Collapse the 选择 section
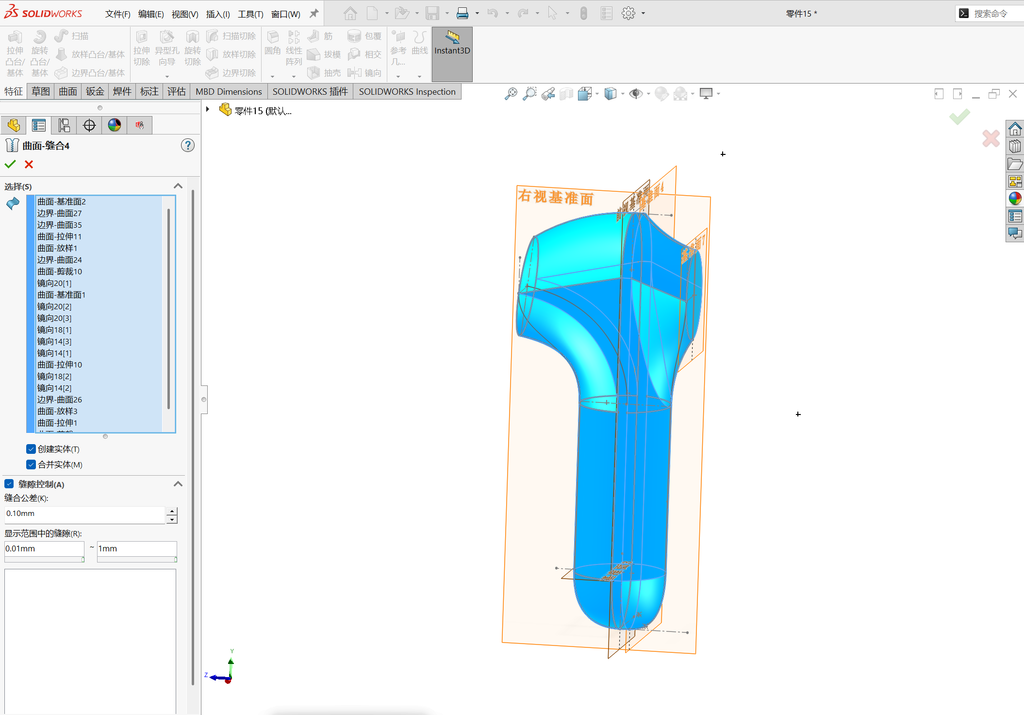 178,186
